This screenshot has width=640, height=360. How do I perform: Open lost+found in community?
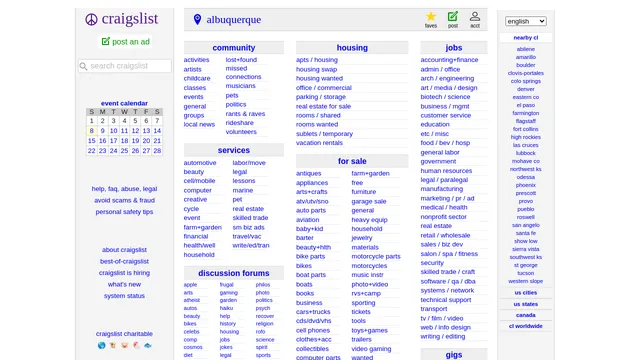point(241,60)
